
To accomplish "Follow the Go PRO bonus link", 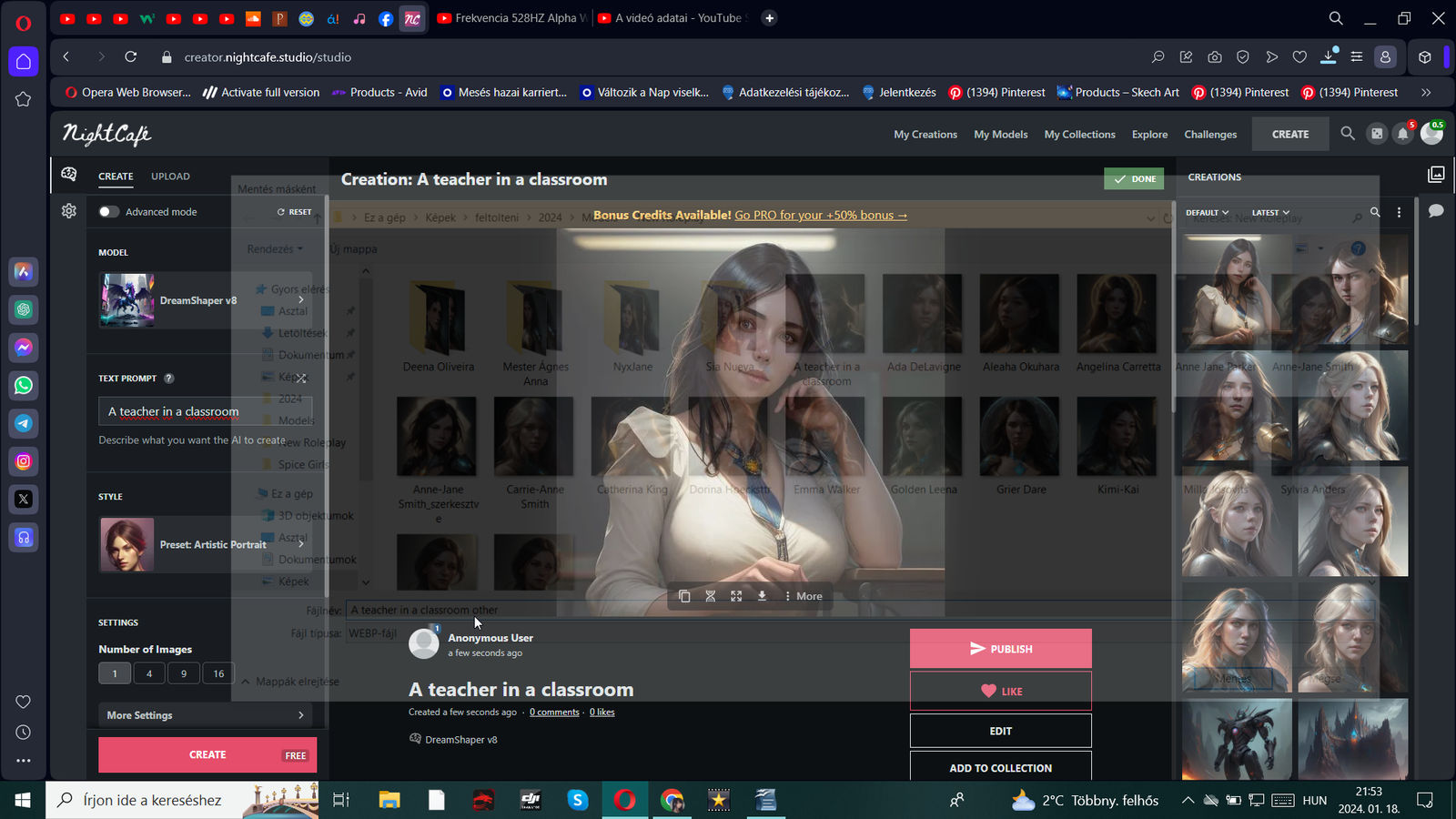I will point(821,216).
